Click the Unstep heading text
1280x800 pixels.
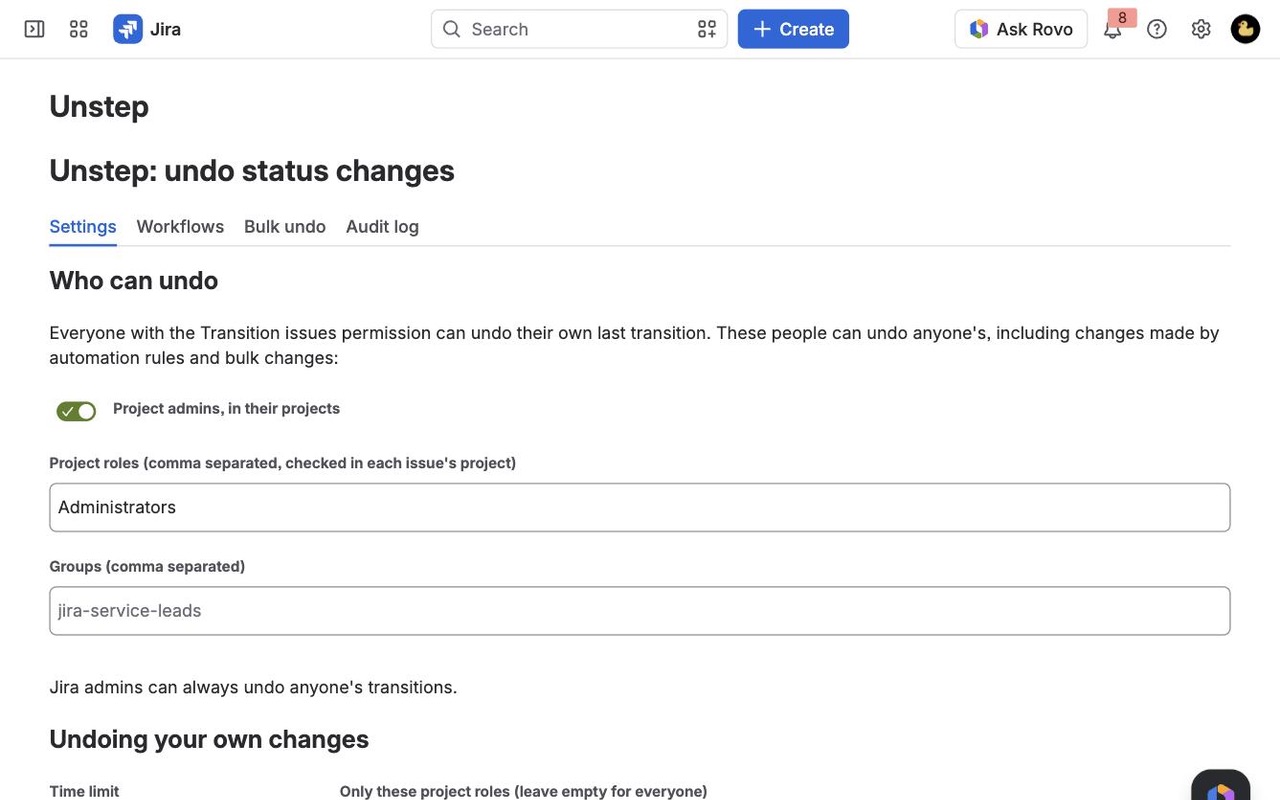[99, 106]
